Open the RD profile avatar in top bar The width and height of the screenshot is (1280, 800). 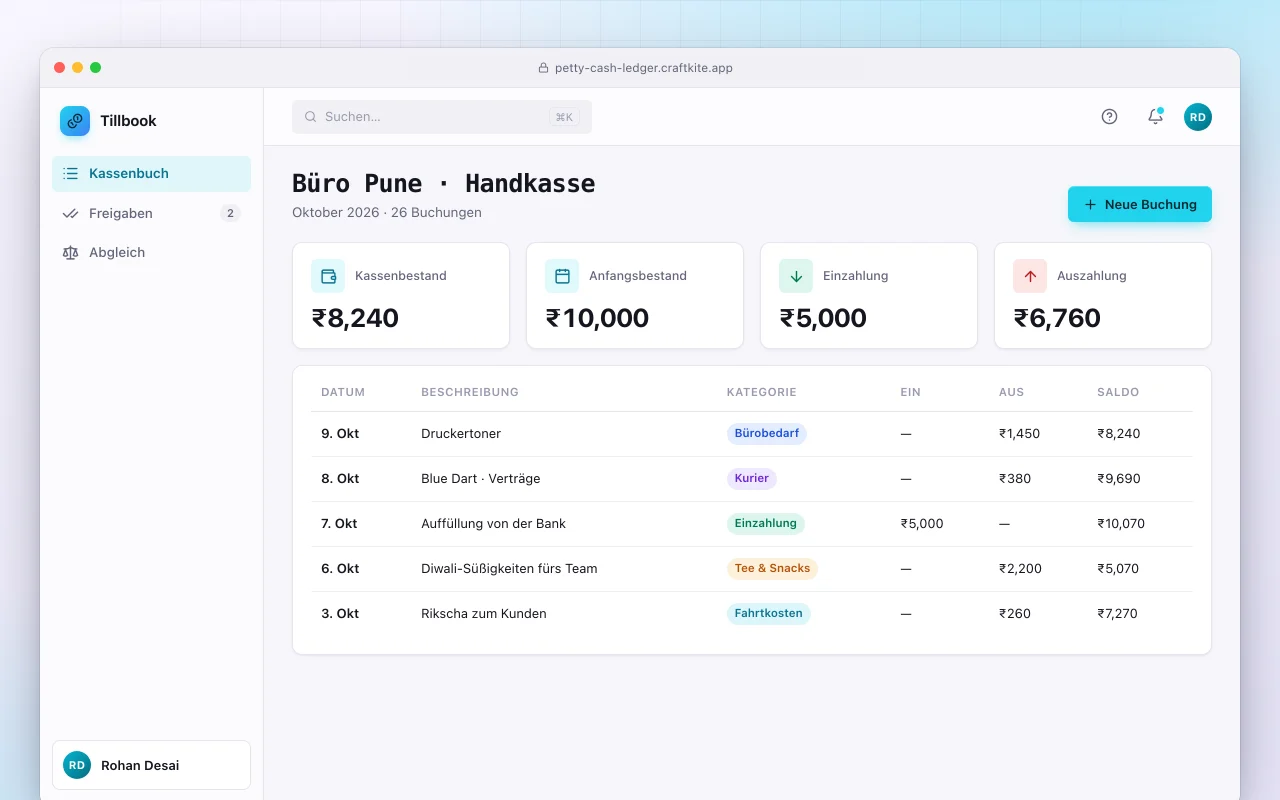[x=1198, y=117]
